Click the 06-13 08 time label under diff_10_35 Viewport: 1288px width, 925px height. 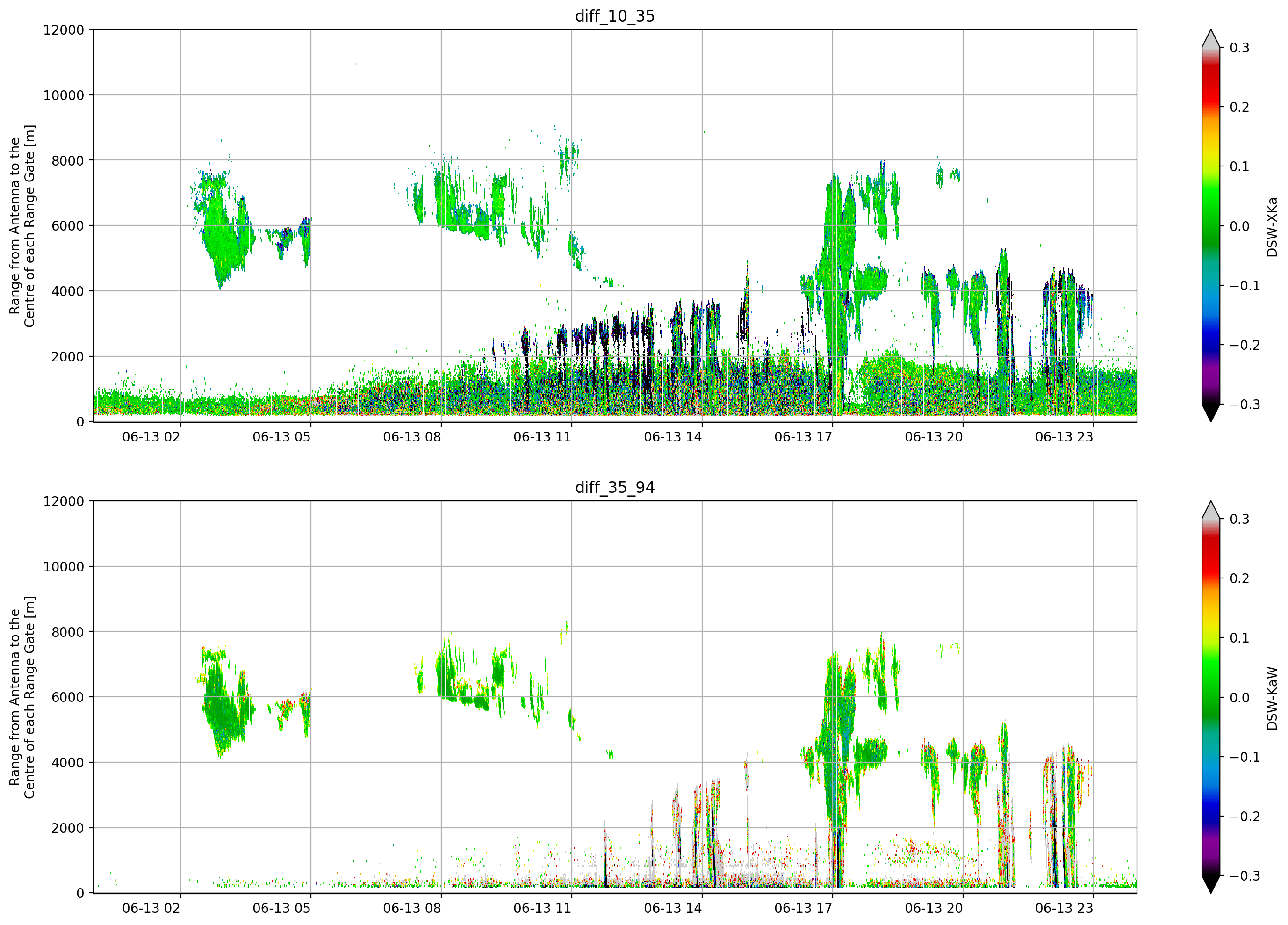pyautogui.click(x=412, y=437)
